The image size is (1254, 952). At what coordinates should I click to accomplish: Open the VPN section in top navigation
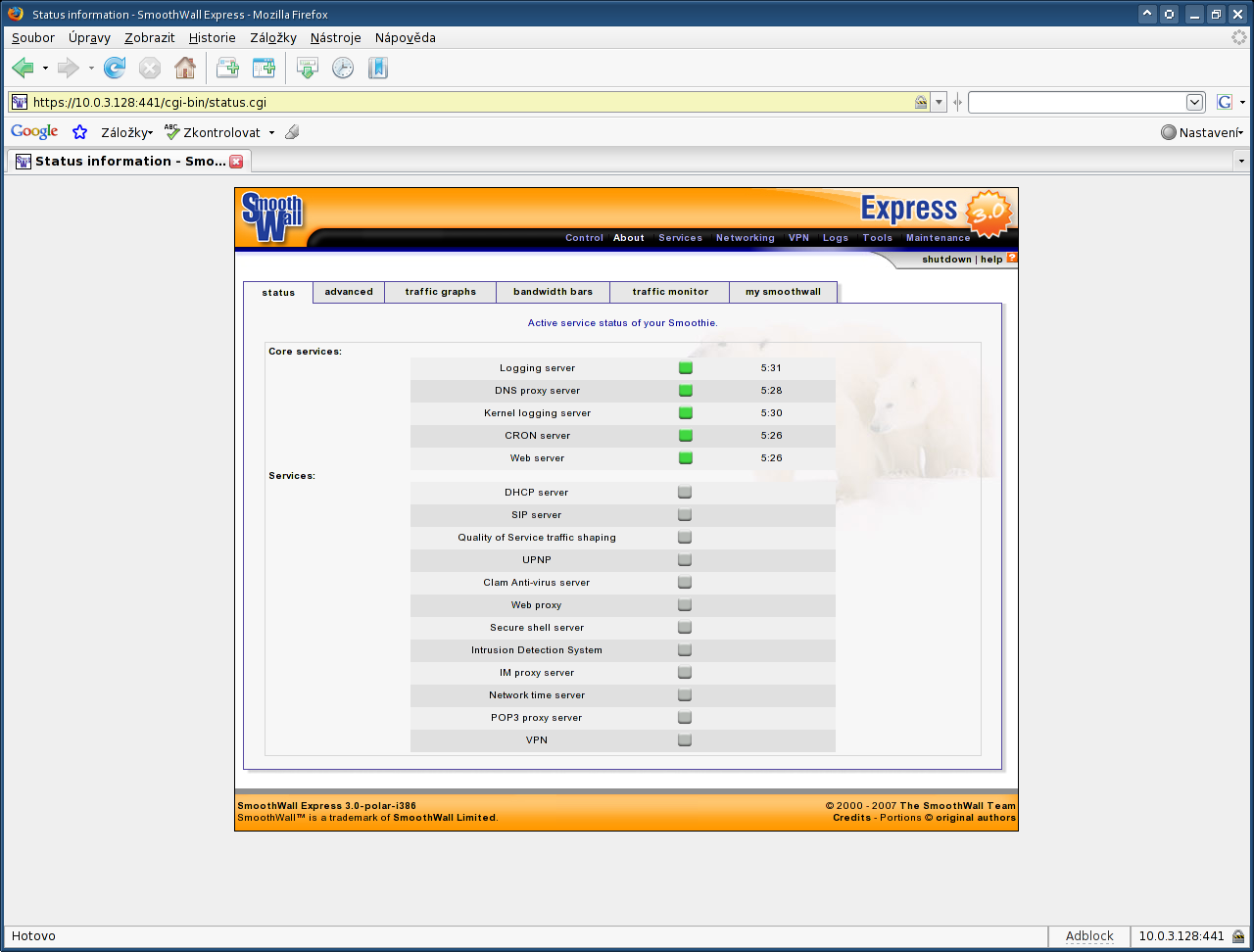(799, 238)
